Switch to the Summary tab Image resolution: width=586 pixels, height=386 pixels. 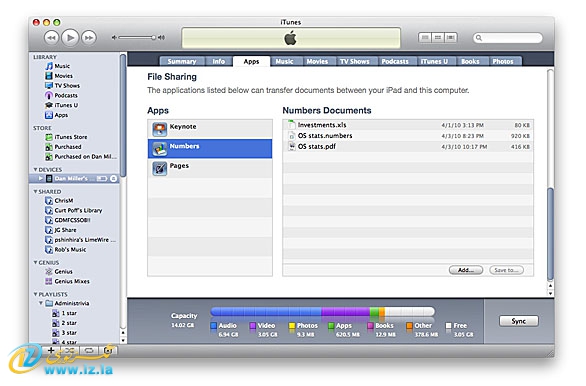click(182, 61)
